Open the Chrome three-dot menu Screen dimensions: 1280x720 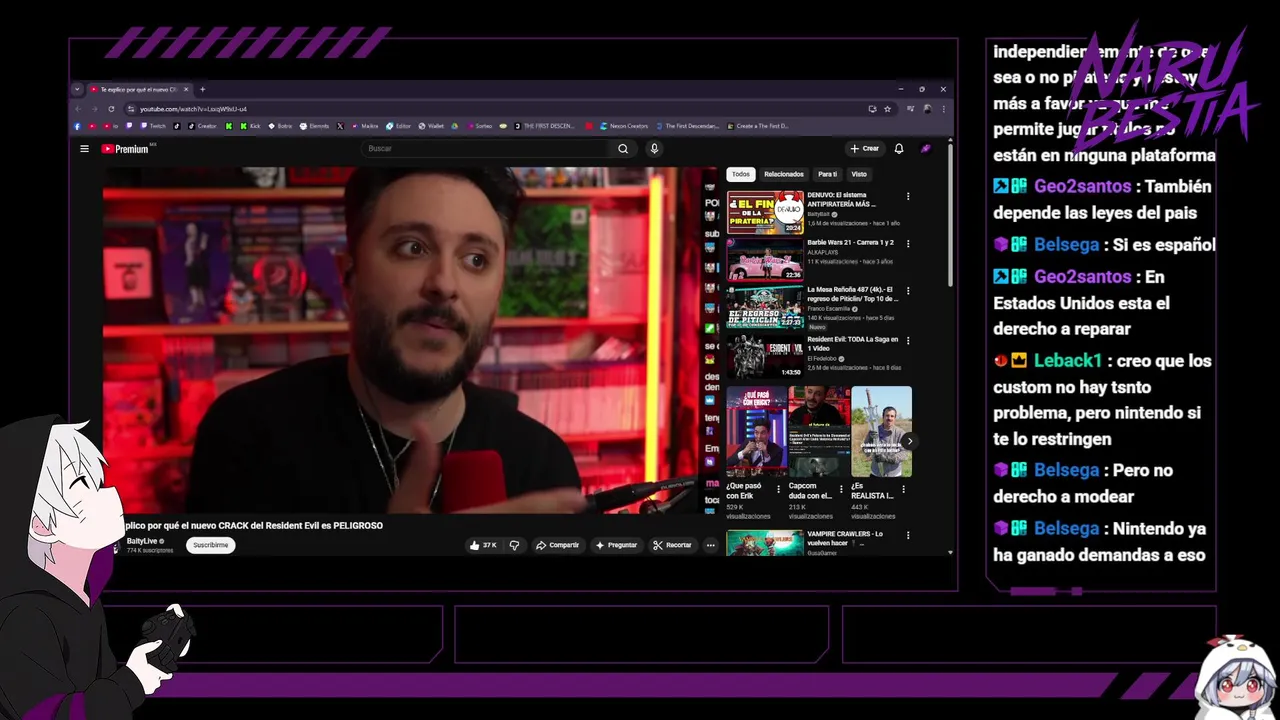(942, 109)
